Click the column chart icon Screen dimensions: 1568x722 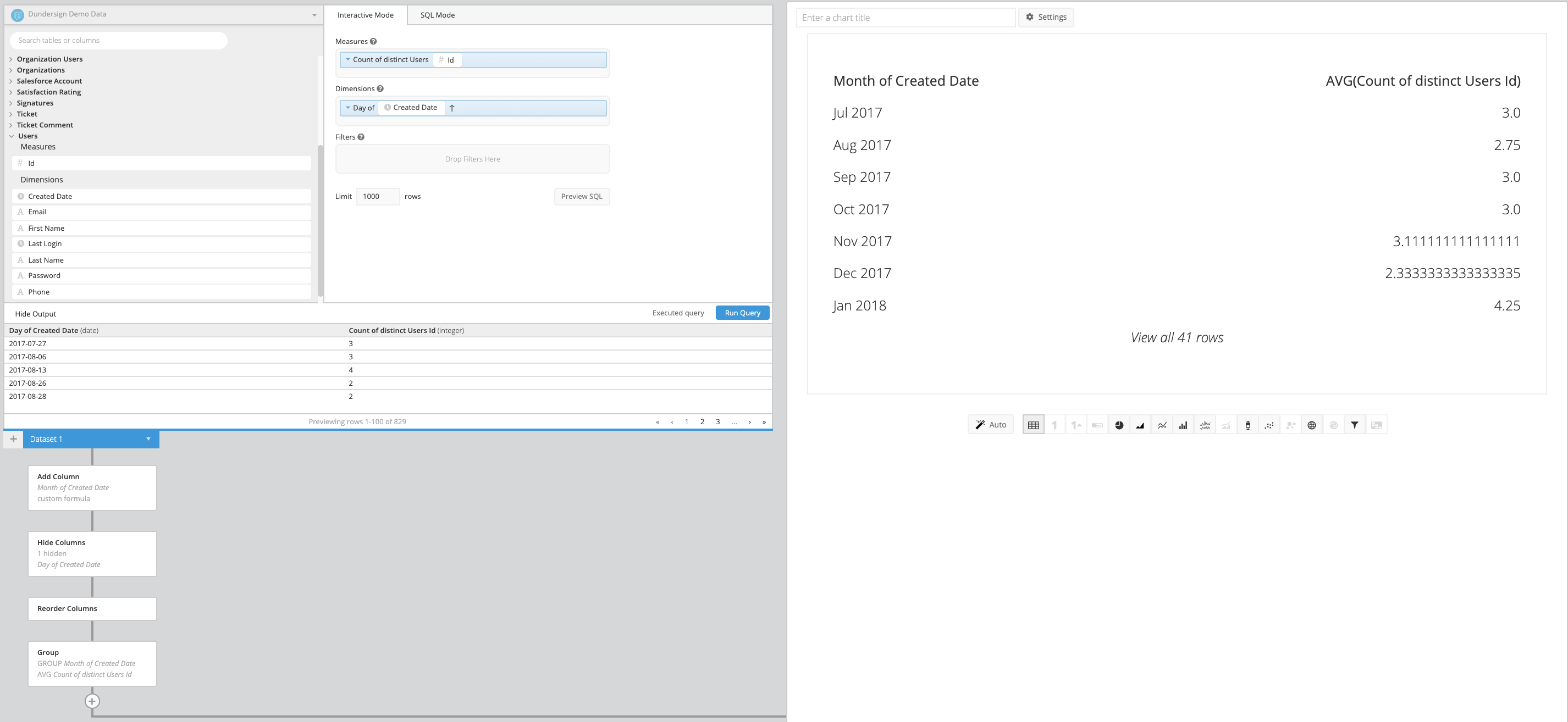[1182, 425]
